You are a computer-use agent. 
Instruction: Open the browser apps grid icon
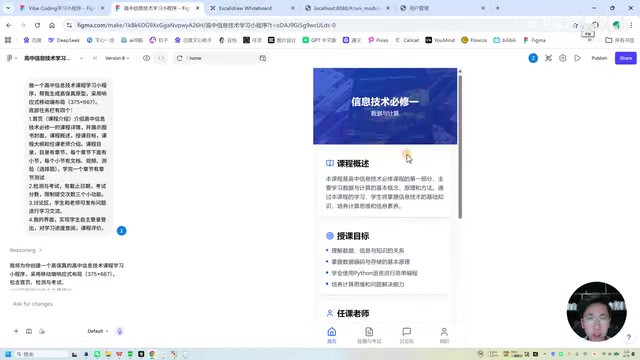(x=8, y=40)
